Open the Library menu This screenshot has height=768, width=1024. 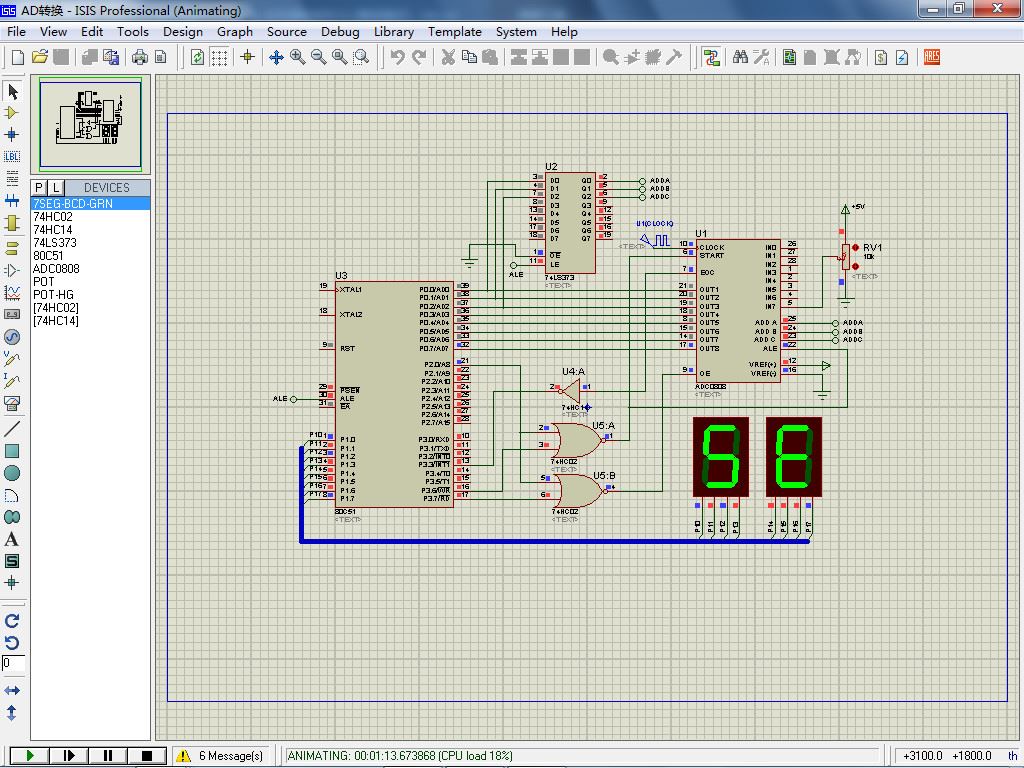[394, 31]
